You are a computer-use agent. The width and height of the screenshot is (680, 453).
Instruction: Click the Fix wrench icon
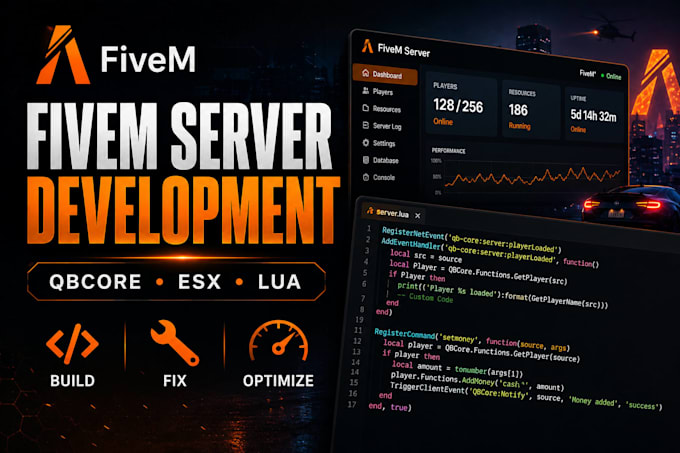(175, 343)
